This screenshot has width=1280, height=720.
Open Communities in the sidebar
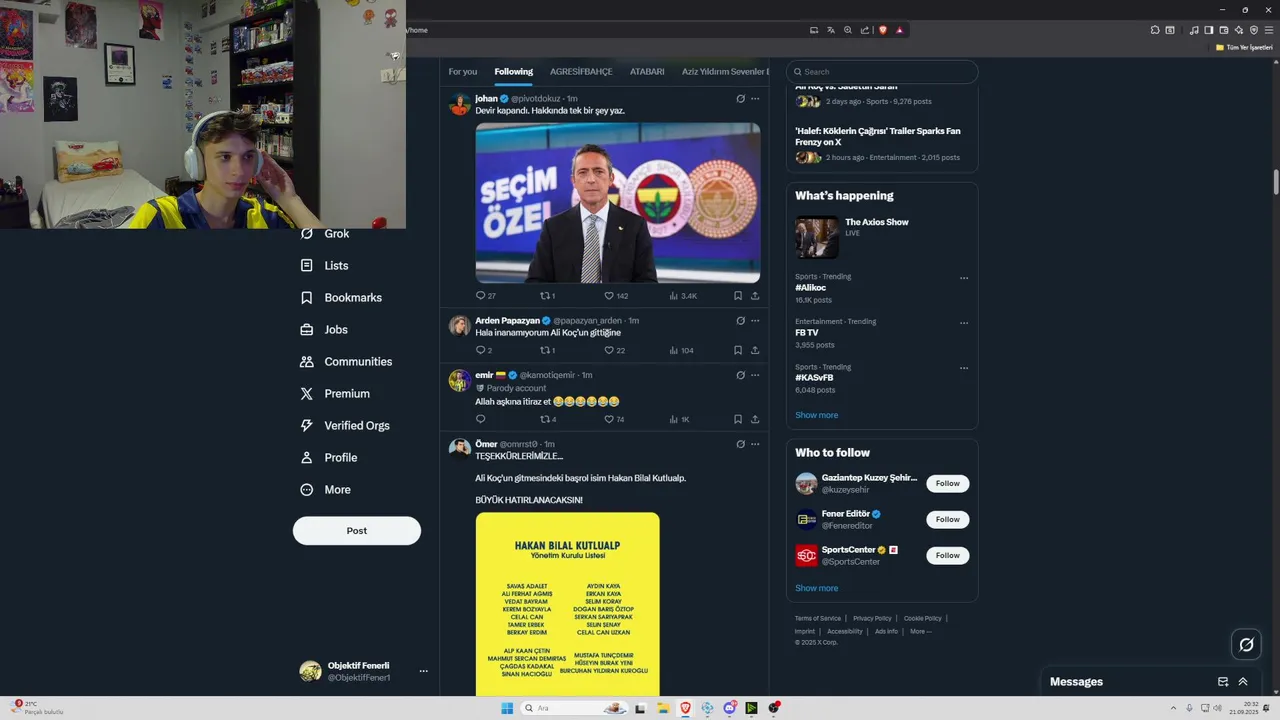[346, 362]
